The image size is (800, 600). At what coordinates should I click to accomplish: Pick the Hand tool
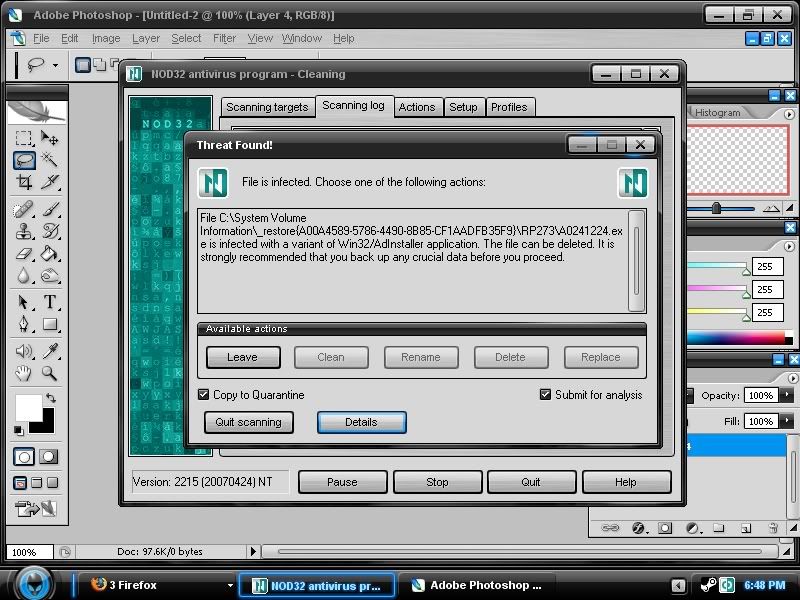(x=23, y=373)
